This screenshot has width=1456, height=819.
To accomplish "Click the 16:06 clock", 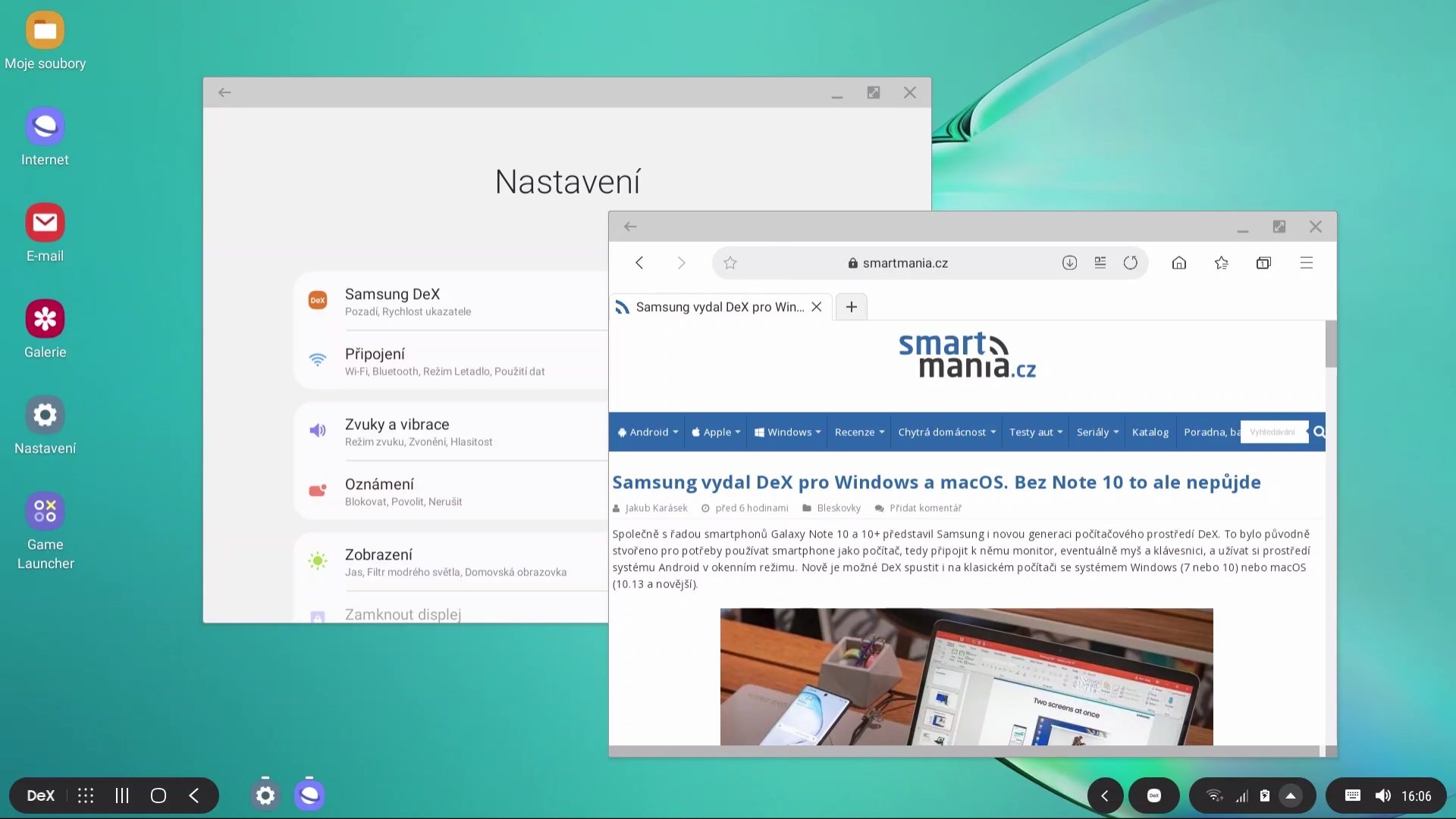I will 1416,796.
